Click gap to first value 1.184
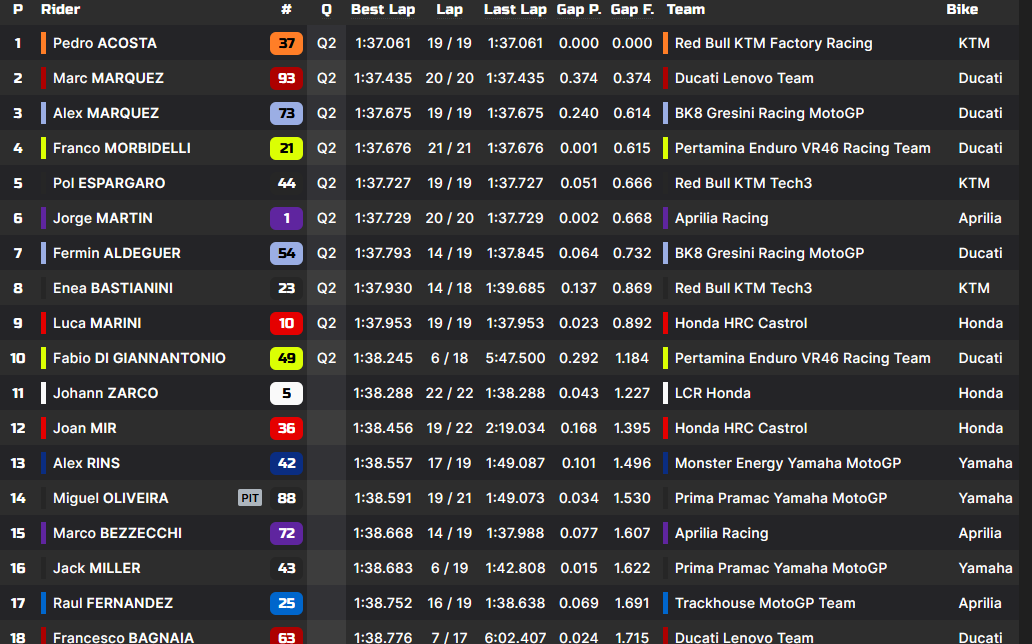 pos(632,358)
